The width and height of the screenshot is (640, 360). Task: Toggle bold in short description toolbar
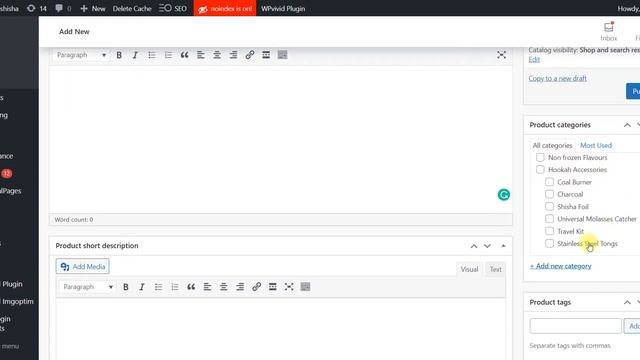pos(126,287)
